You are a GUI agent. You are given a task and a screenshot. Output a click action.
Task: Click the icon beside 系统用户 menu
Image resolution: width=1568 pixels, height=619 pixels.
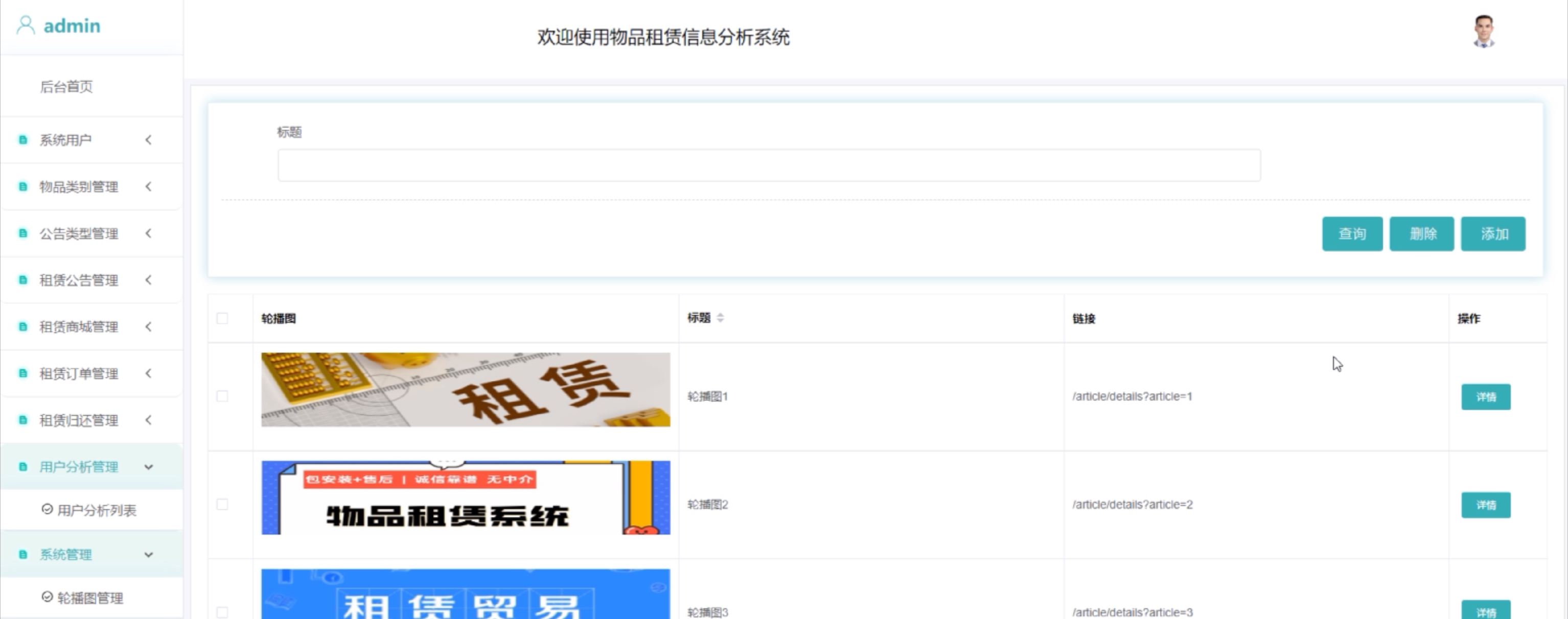[x=23, y=140]
